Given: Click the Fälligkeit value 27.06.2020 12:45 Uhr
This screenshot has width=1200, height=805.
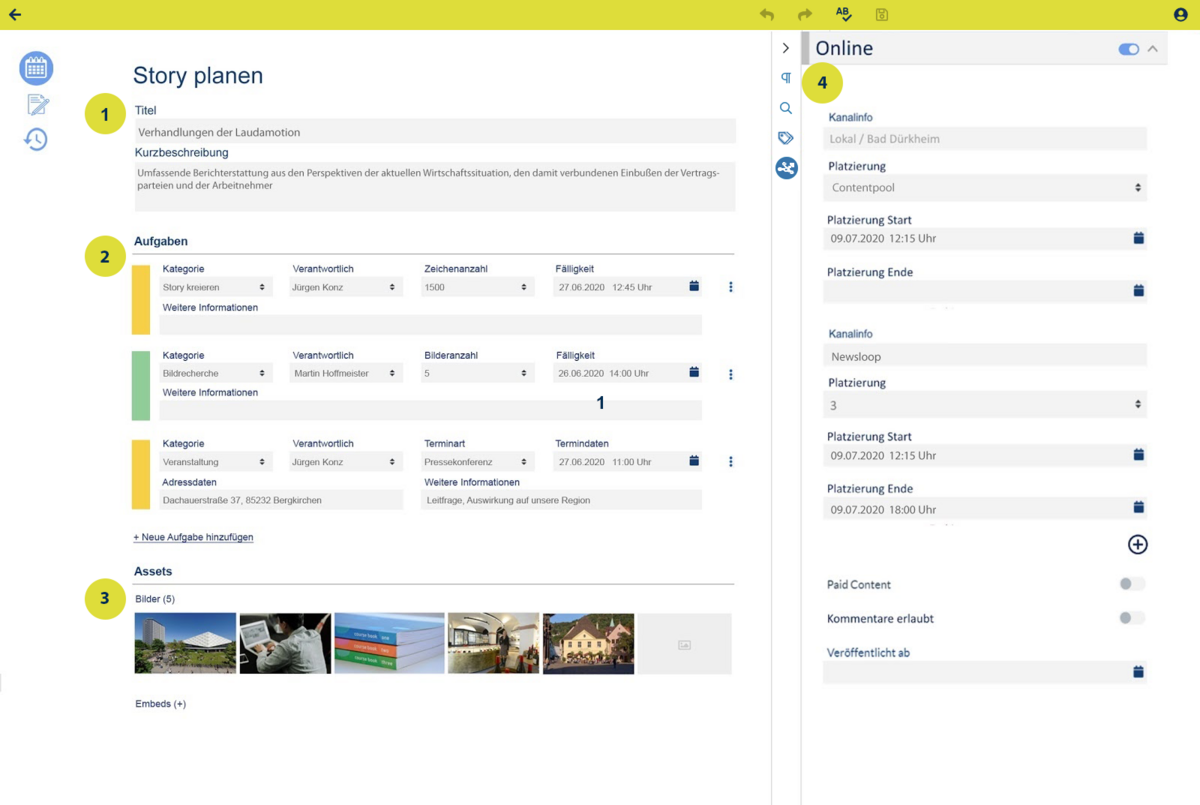Looking at the screenshot, I should pos(606,287).
